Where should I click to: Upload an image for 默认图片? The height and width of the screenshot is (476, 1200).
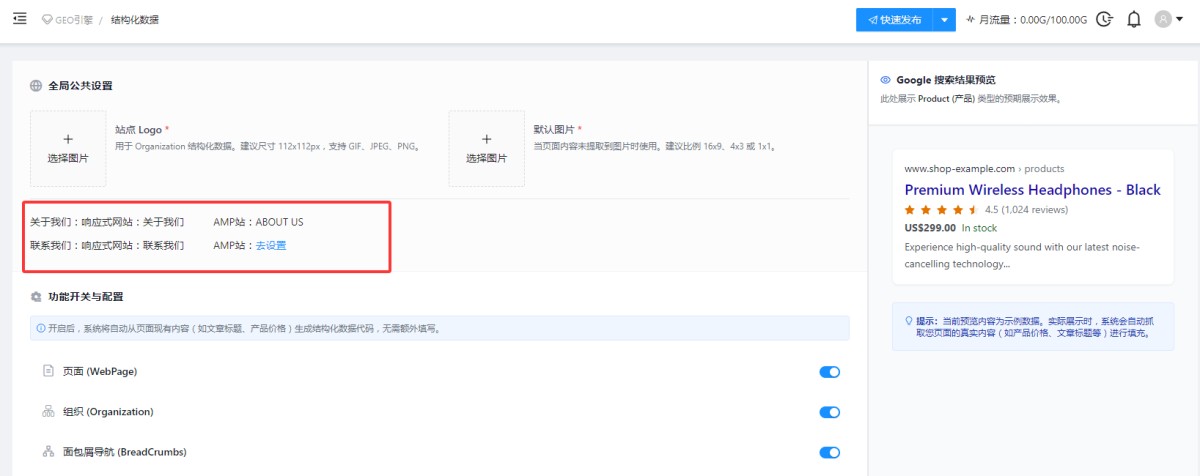click(x=486, y=148)
